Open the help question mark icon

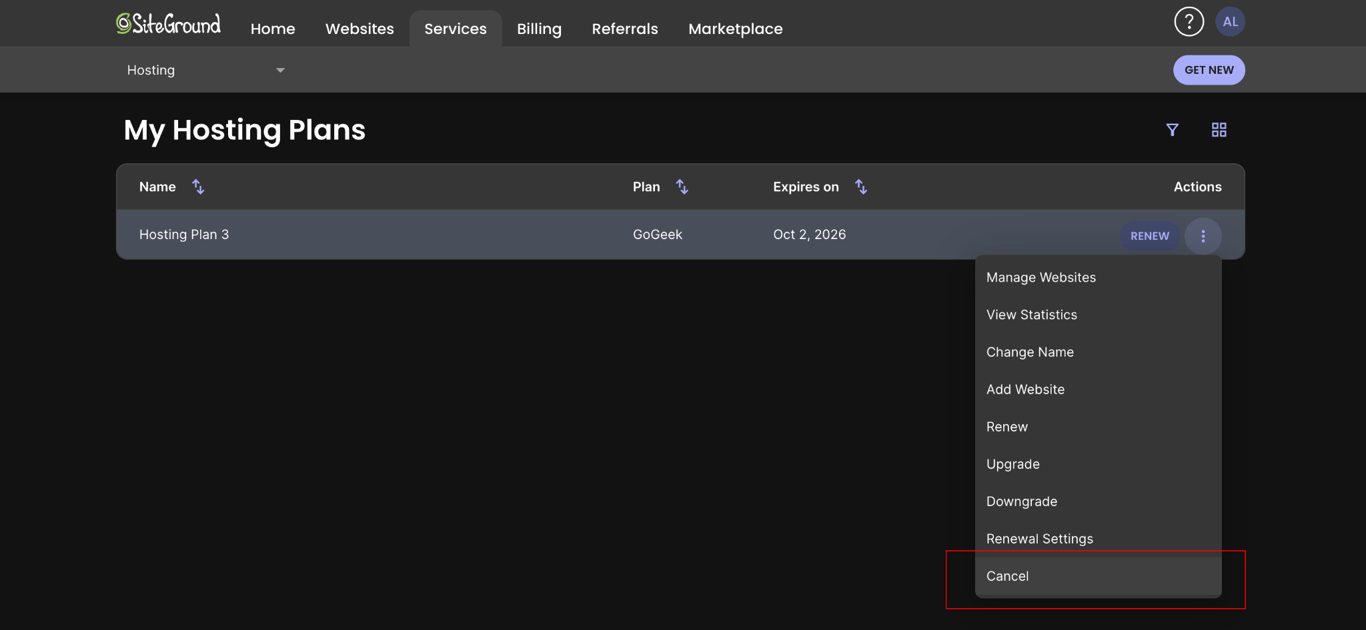coord(1189,21)
